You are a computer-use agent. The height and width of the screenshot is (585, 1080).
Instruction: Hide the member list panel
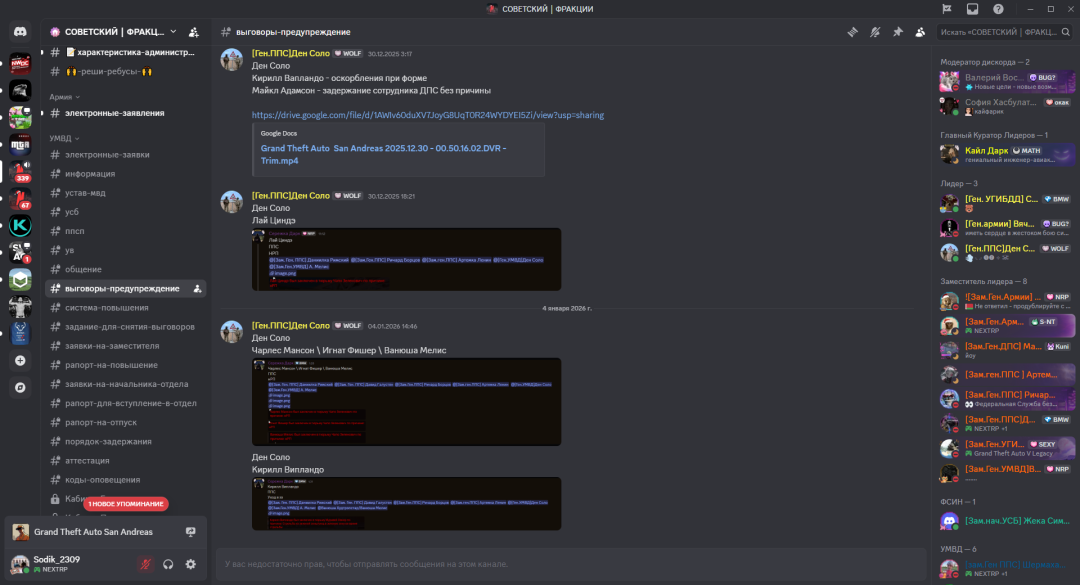pyautogui.click(x=919, y=32)
